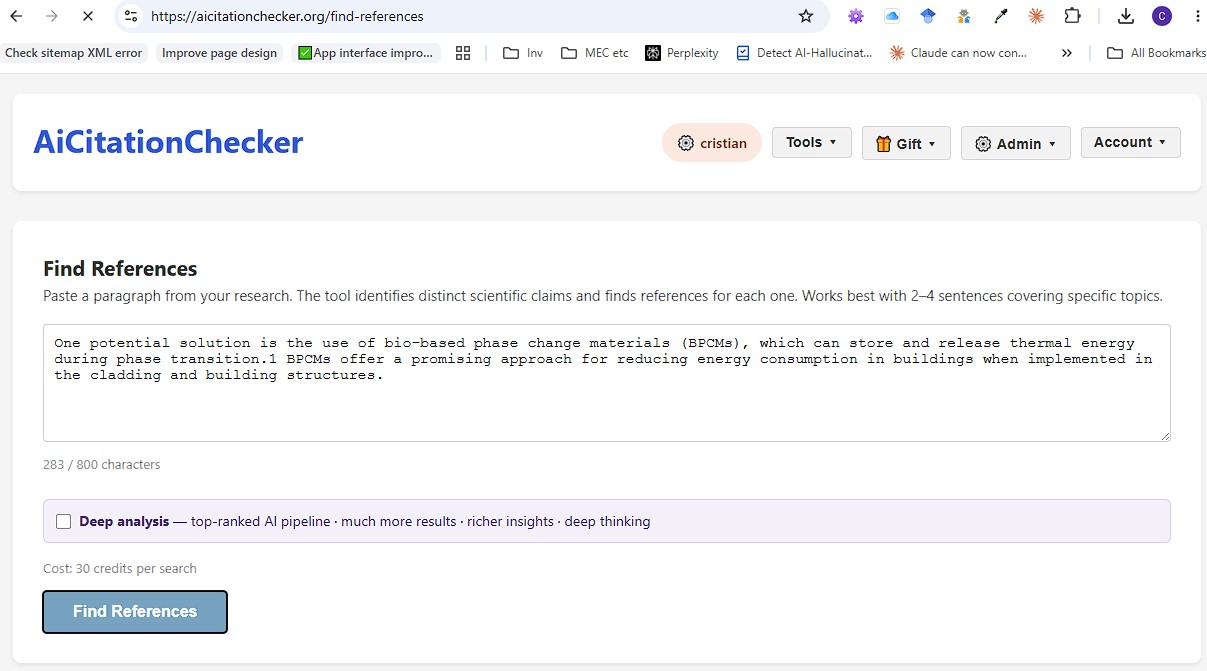Open Improve page design bookmark
The height and width of the screenshot is (671, 1207).
click(219, 53)
